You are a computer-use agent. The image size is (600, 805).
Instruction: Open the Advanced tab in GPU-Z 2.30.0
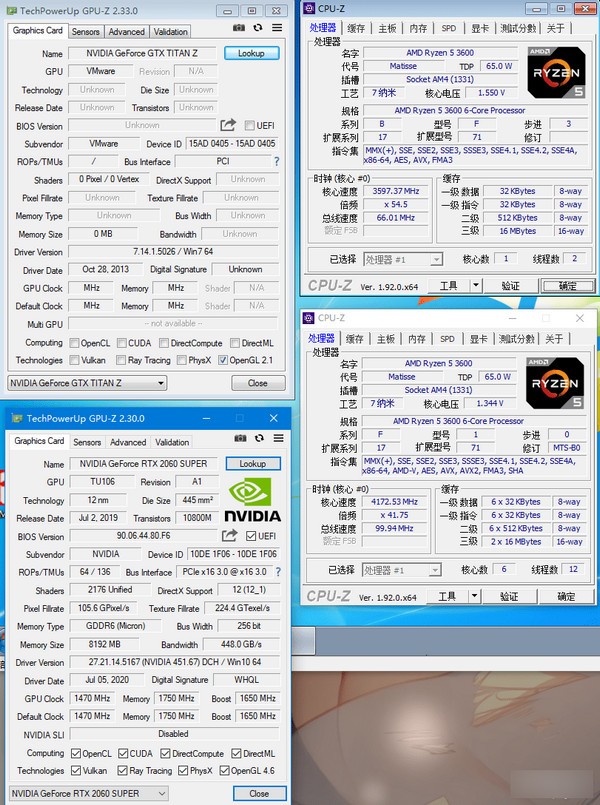point(128,442)
